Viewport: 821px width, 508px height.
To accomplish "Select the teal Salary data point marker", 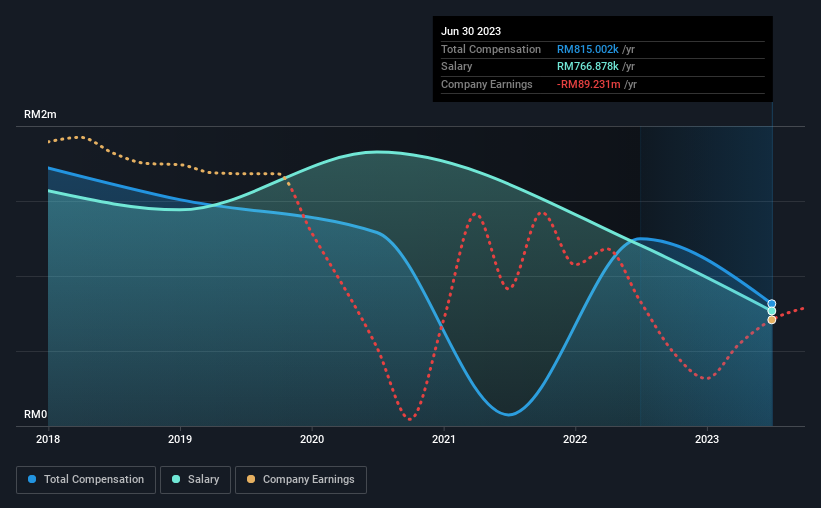I will click(x=772, y=311).
